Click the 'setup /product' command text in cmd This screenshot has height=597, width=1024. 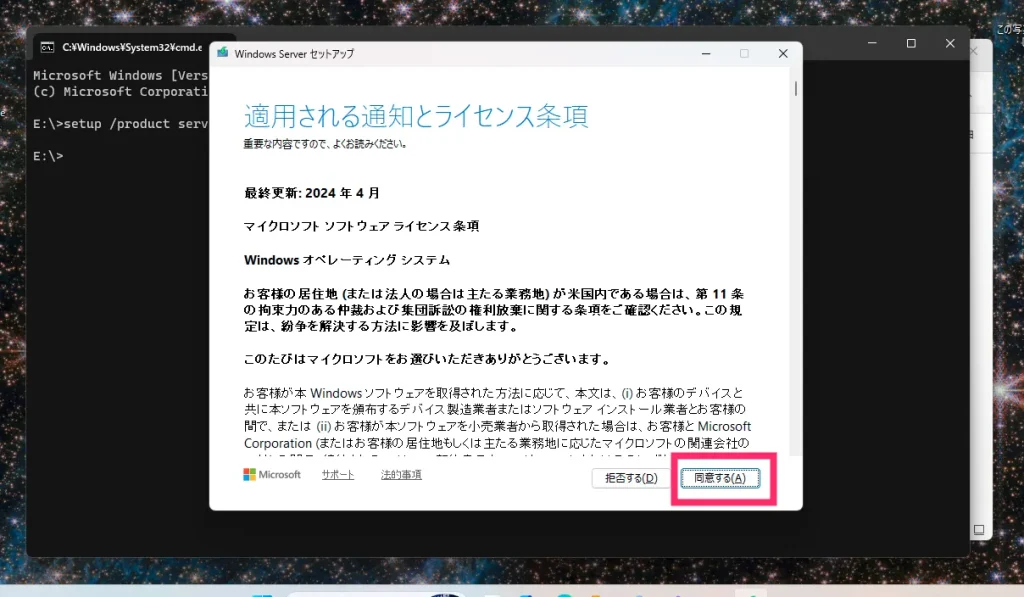click(116, 124)
